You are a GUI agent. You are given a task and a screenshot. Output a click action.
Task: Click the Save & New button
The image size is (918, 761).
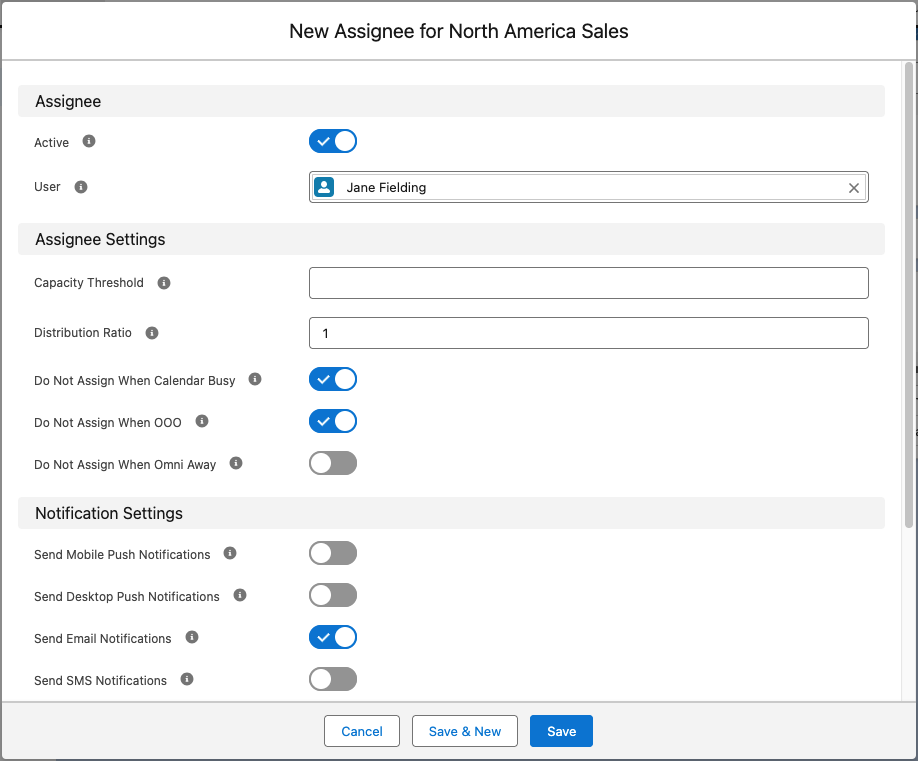pyautogui.click(x=465, y=731)
